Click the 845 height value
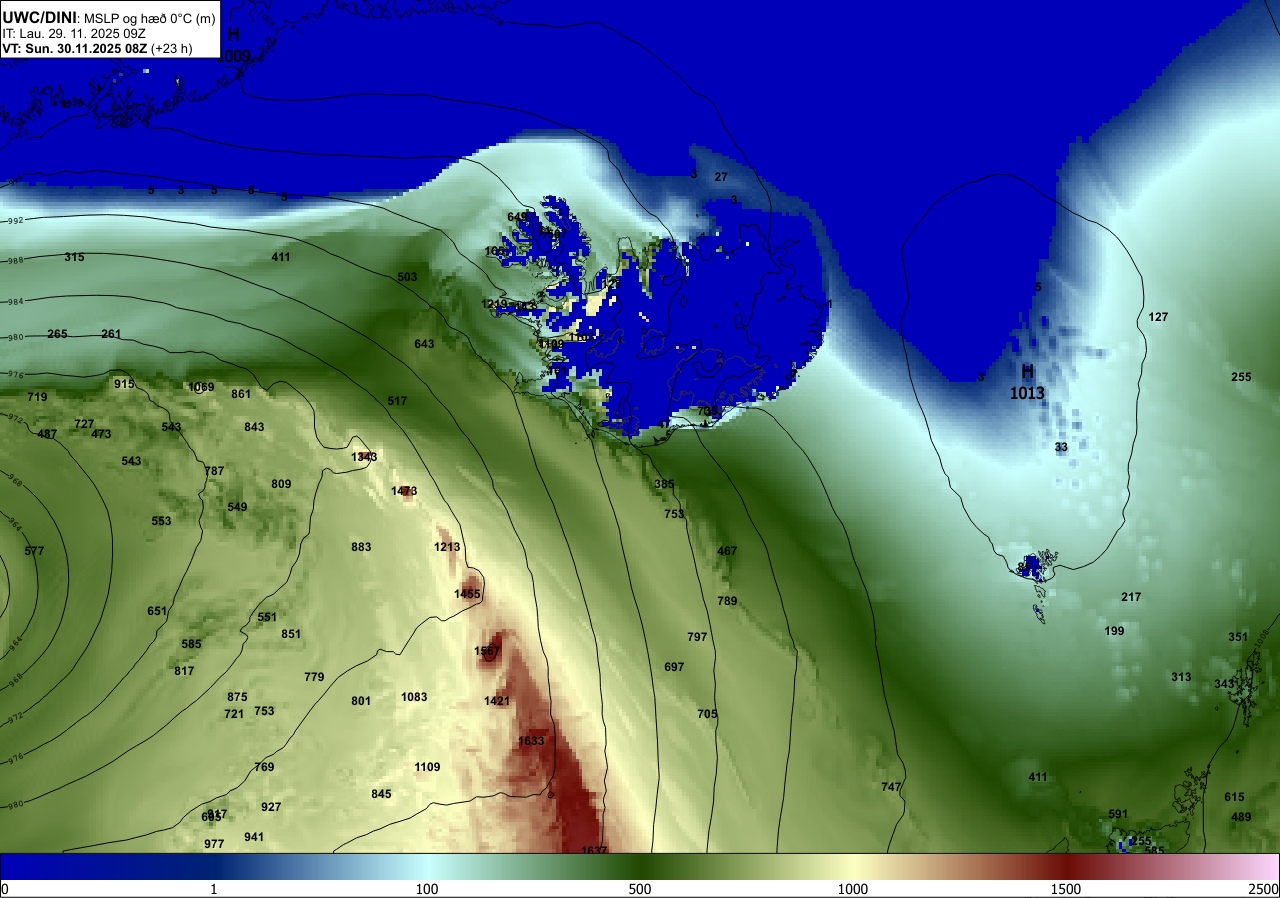Image resolution: width=1280 pixels, height=898 pixels. coord(381,794)
